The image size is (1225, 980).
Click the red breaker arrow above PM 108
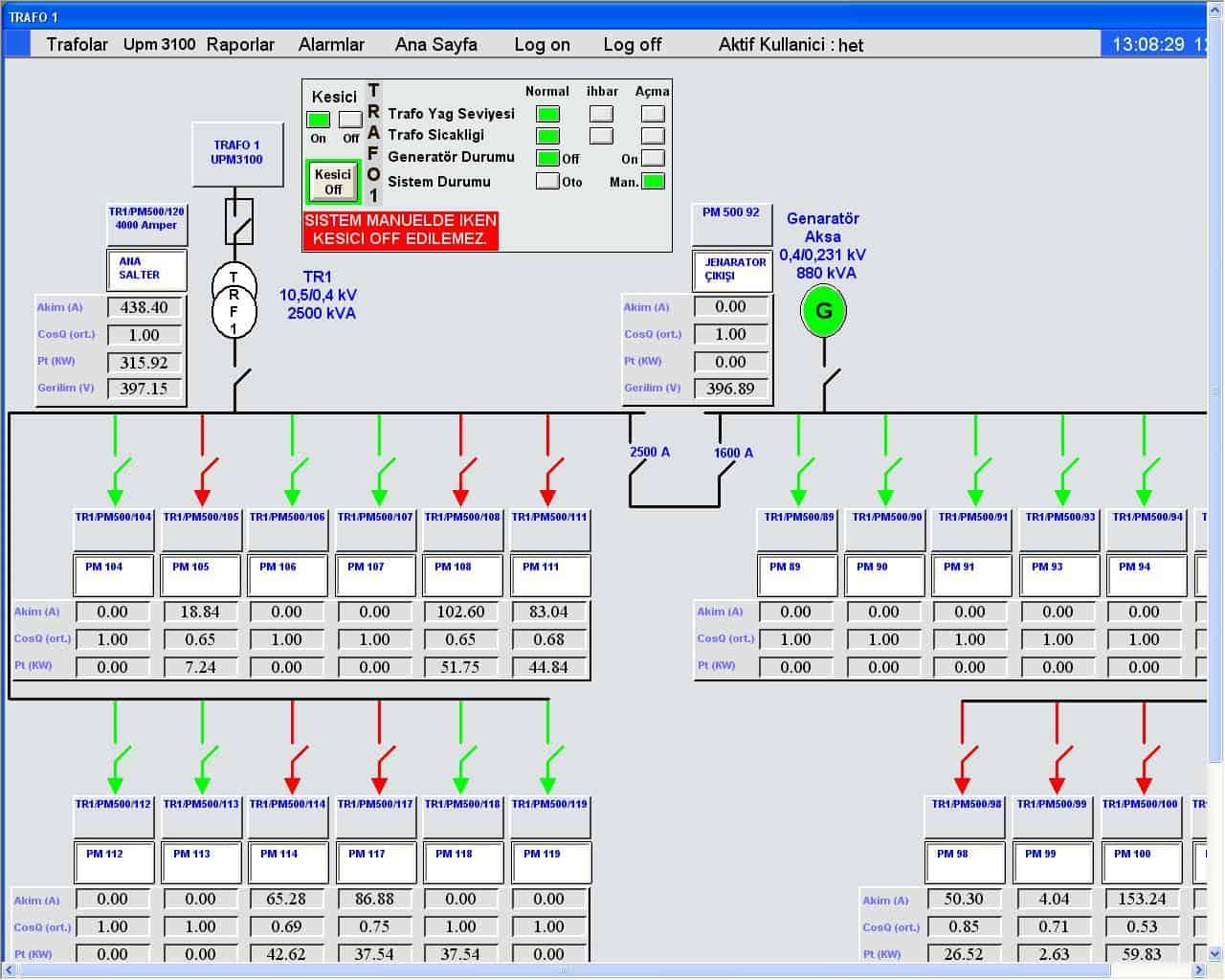pos(461,477)
